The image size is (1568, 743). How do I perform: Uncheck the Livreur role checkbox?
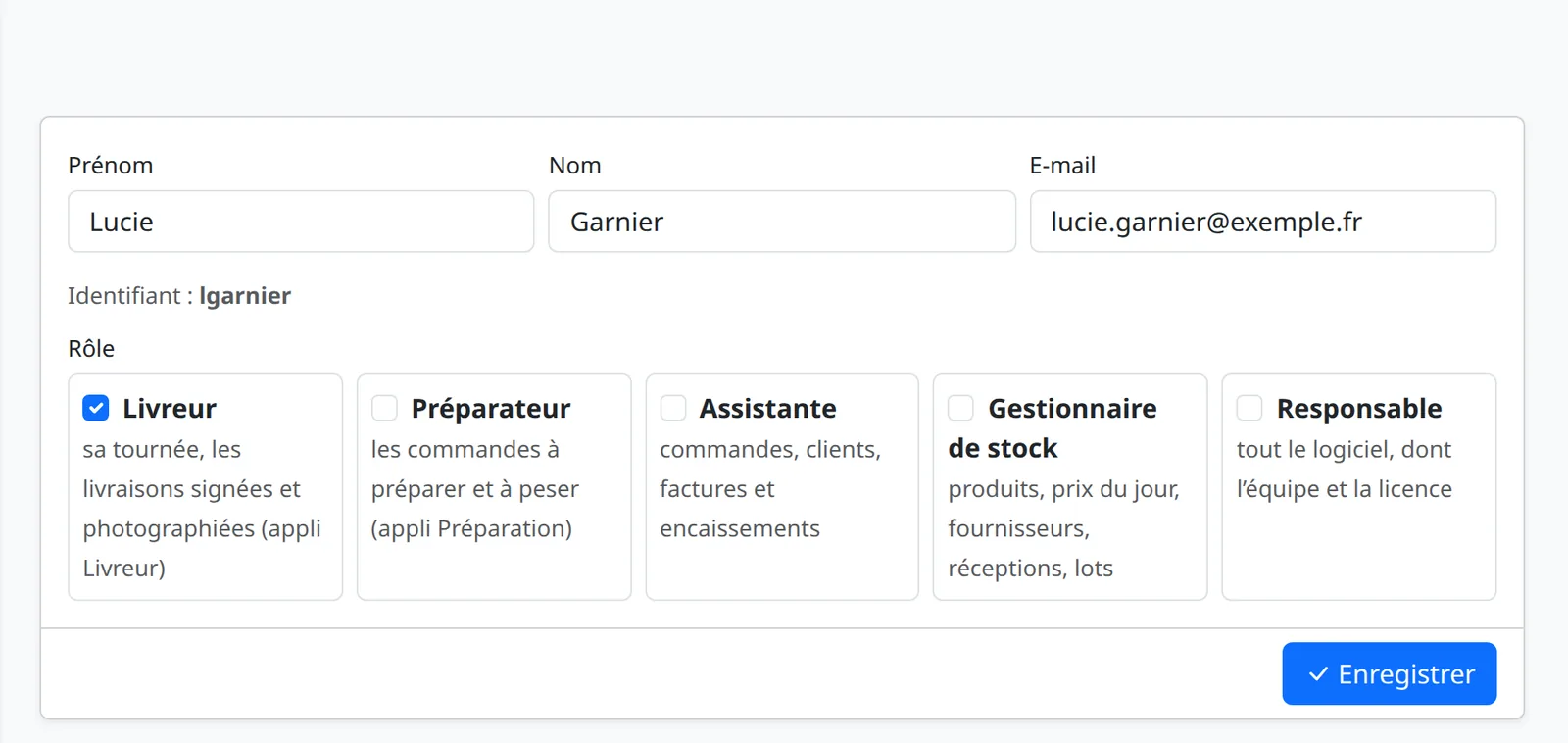tap(96, 408)
